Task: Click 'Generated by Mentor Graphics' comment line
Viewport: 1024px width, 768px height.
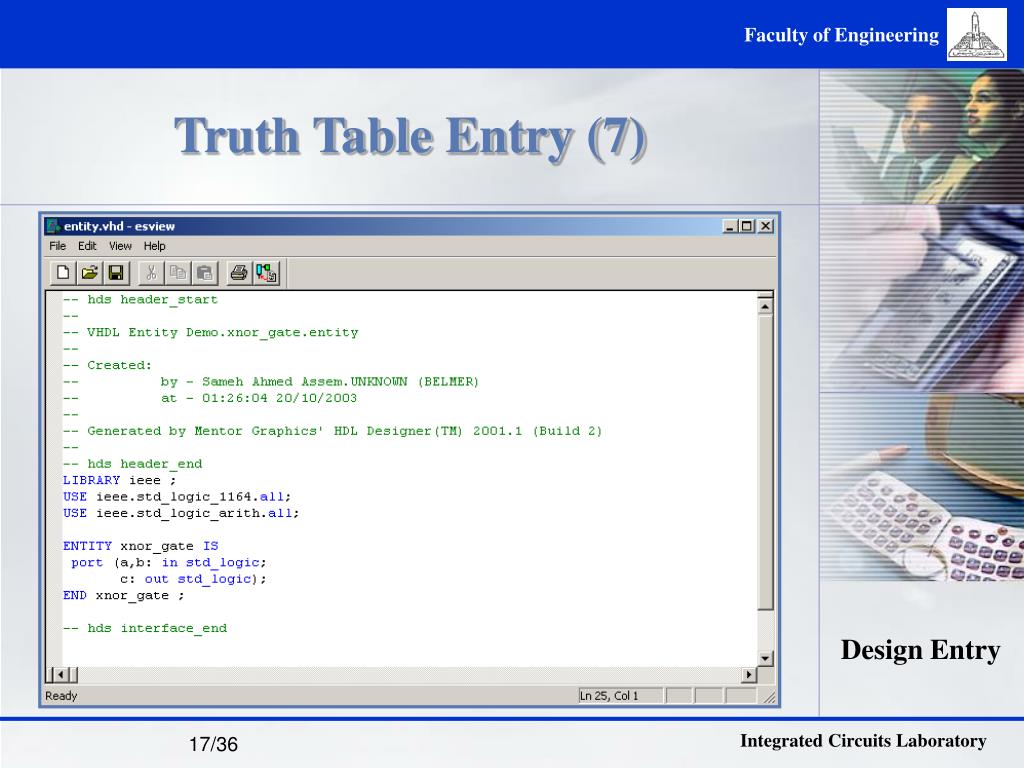Action: [x=332, y=431]
